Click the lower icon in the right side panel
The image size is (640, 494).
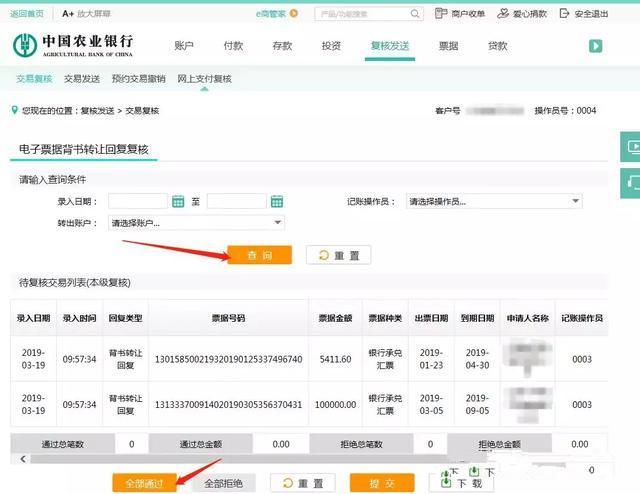[x=631, y=184]
